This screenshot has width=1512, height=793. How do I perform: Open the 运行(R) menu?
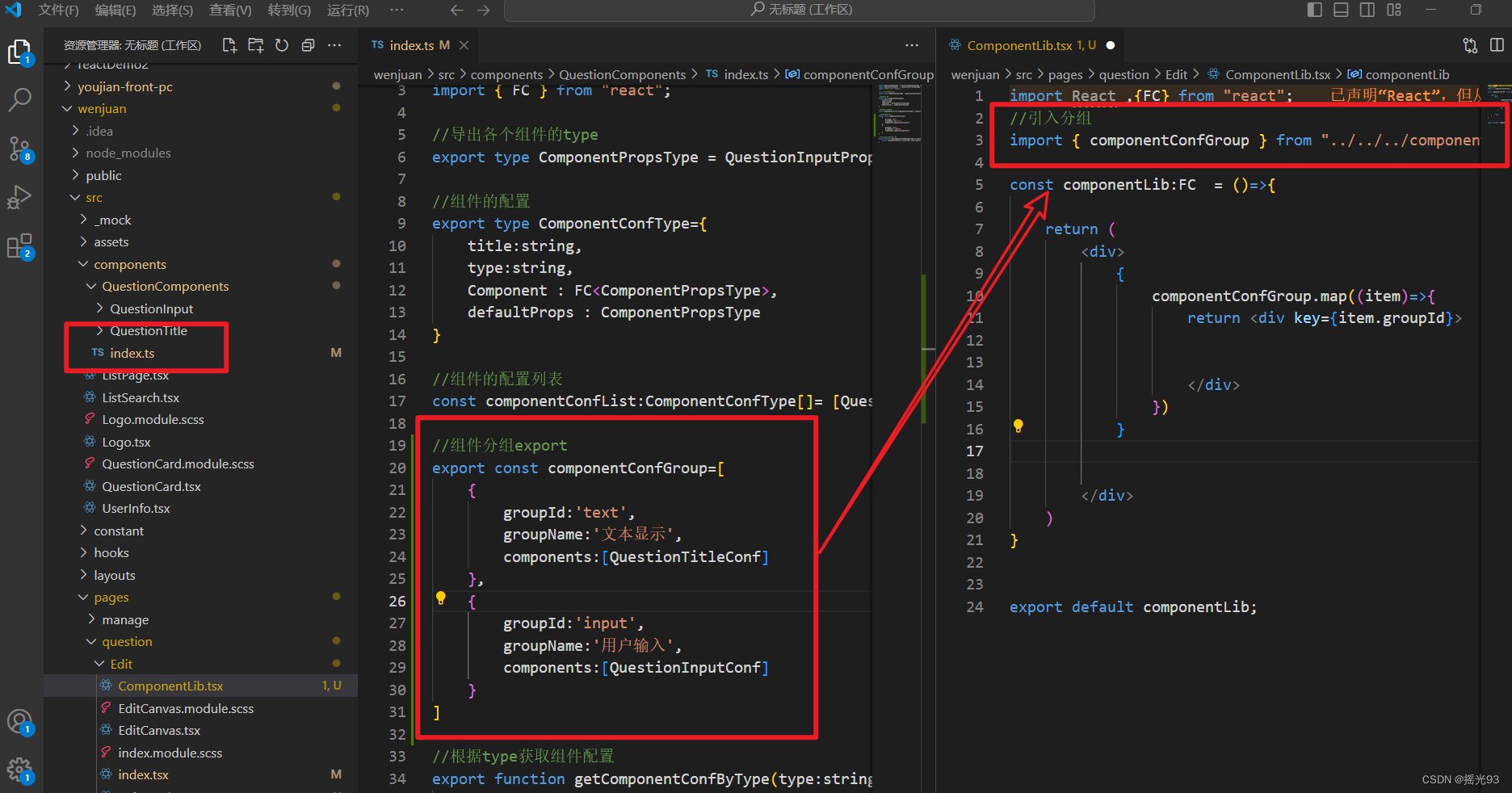pos(348,10)
